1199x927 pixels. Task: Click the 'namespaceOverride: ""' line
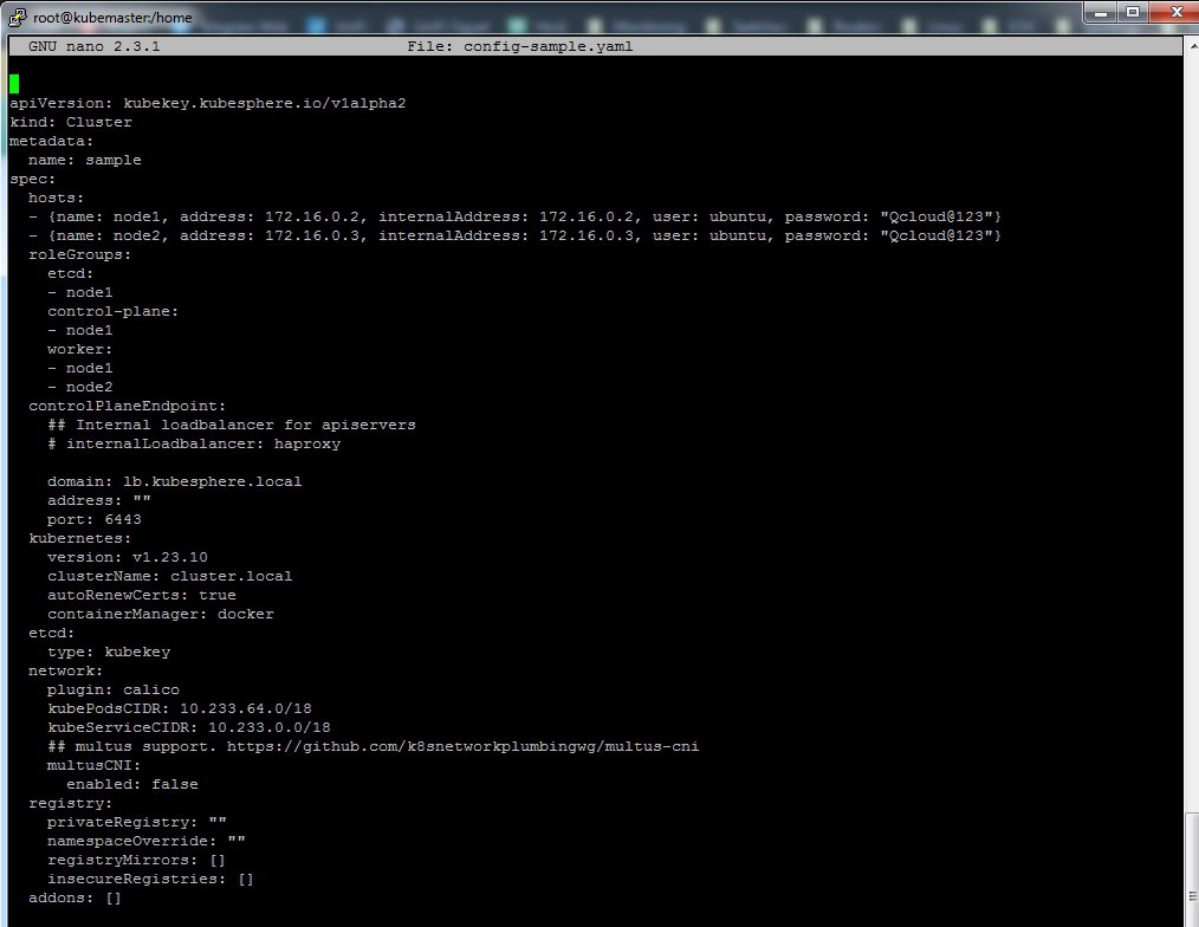coord(146,841)
